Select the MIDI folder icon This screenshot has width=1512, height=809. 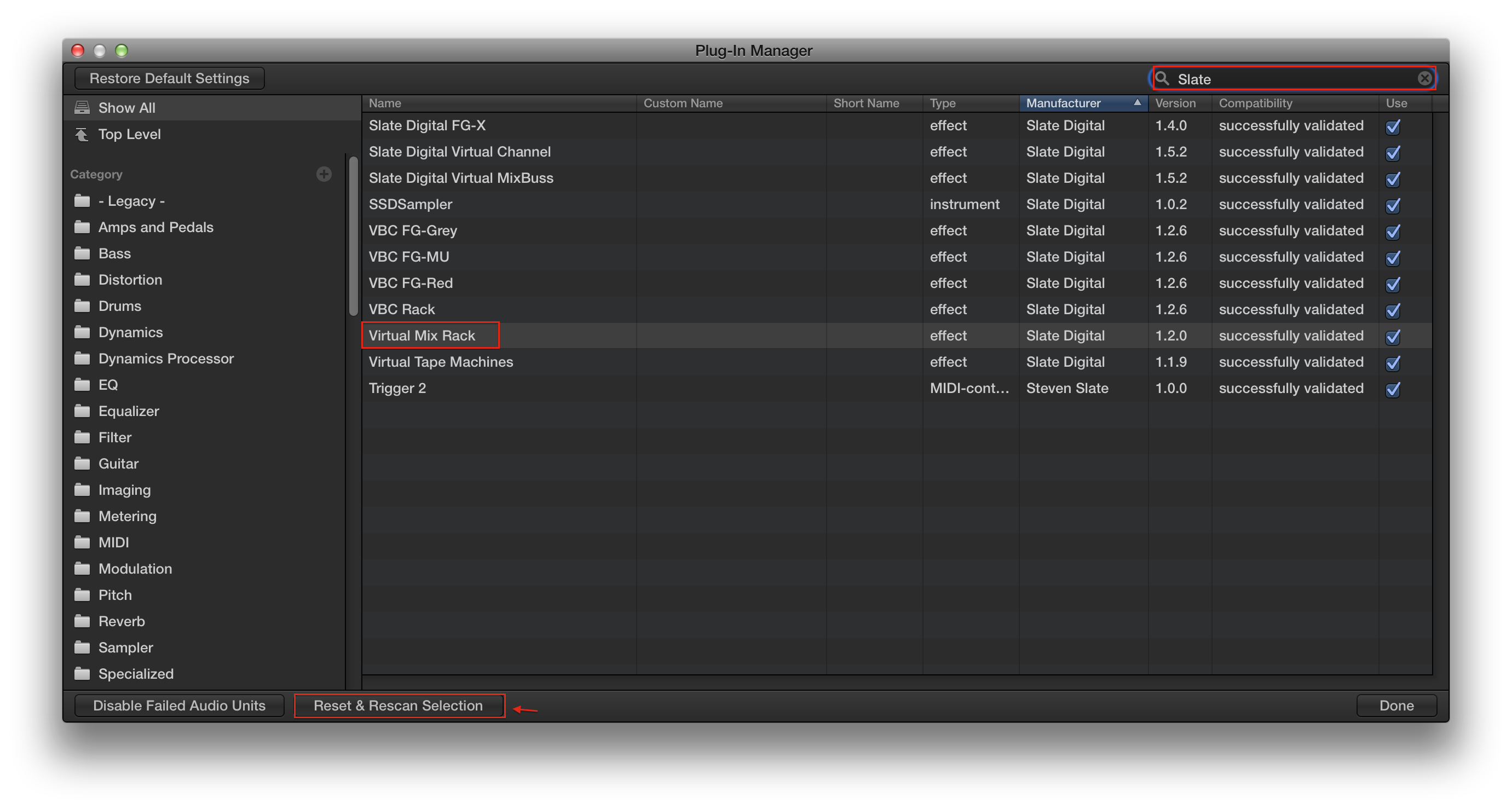pyautogui.click(x=82, y=543)
